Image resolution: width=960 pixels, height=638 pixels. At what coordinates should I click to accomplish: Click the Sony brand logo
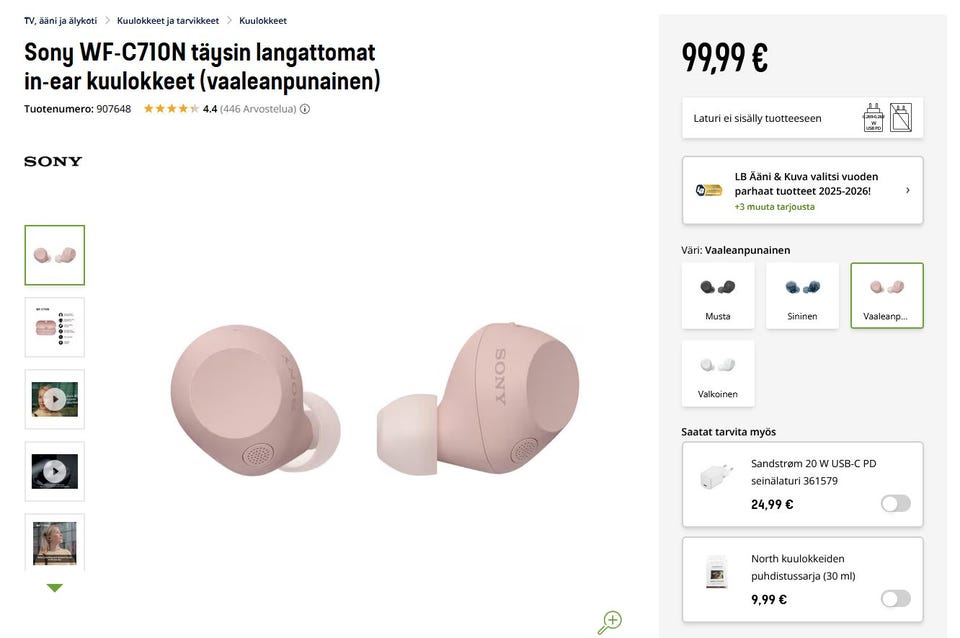(53, 161)
